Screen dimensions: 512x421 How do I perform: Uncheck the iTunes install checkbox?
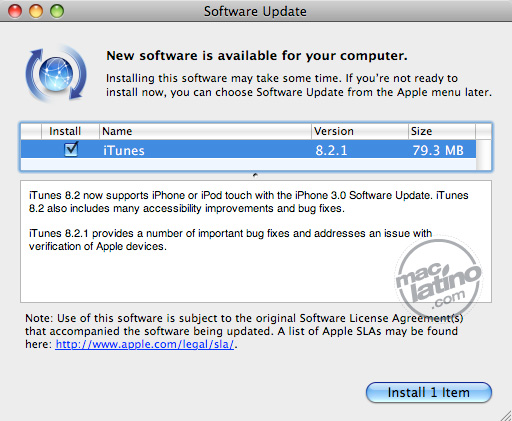pos(71,149)
